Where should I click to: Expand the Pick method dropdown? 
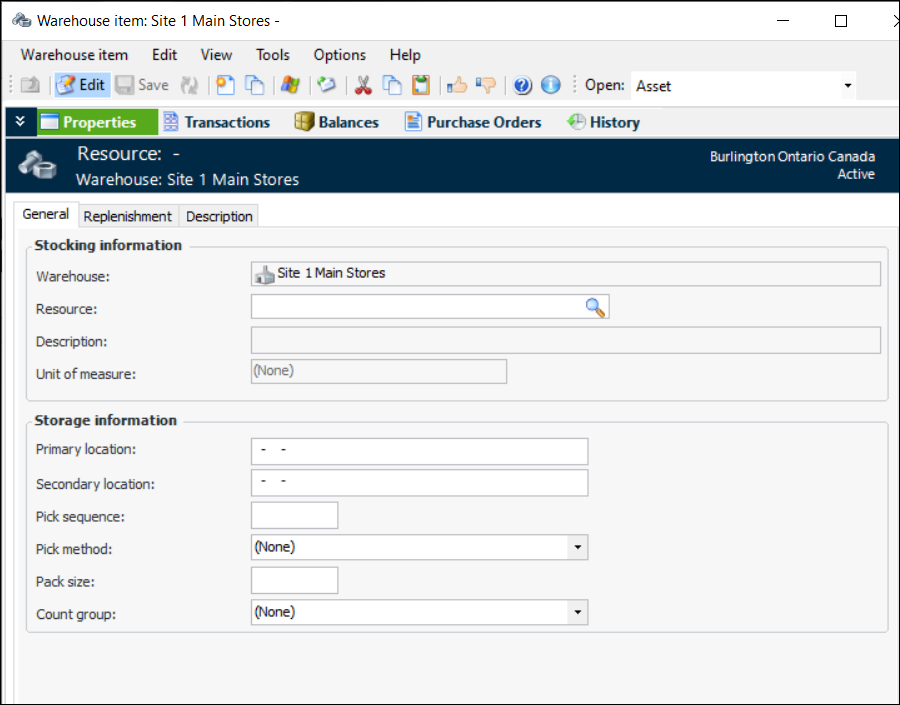(577, 547)
